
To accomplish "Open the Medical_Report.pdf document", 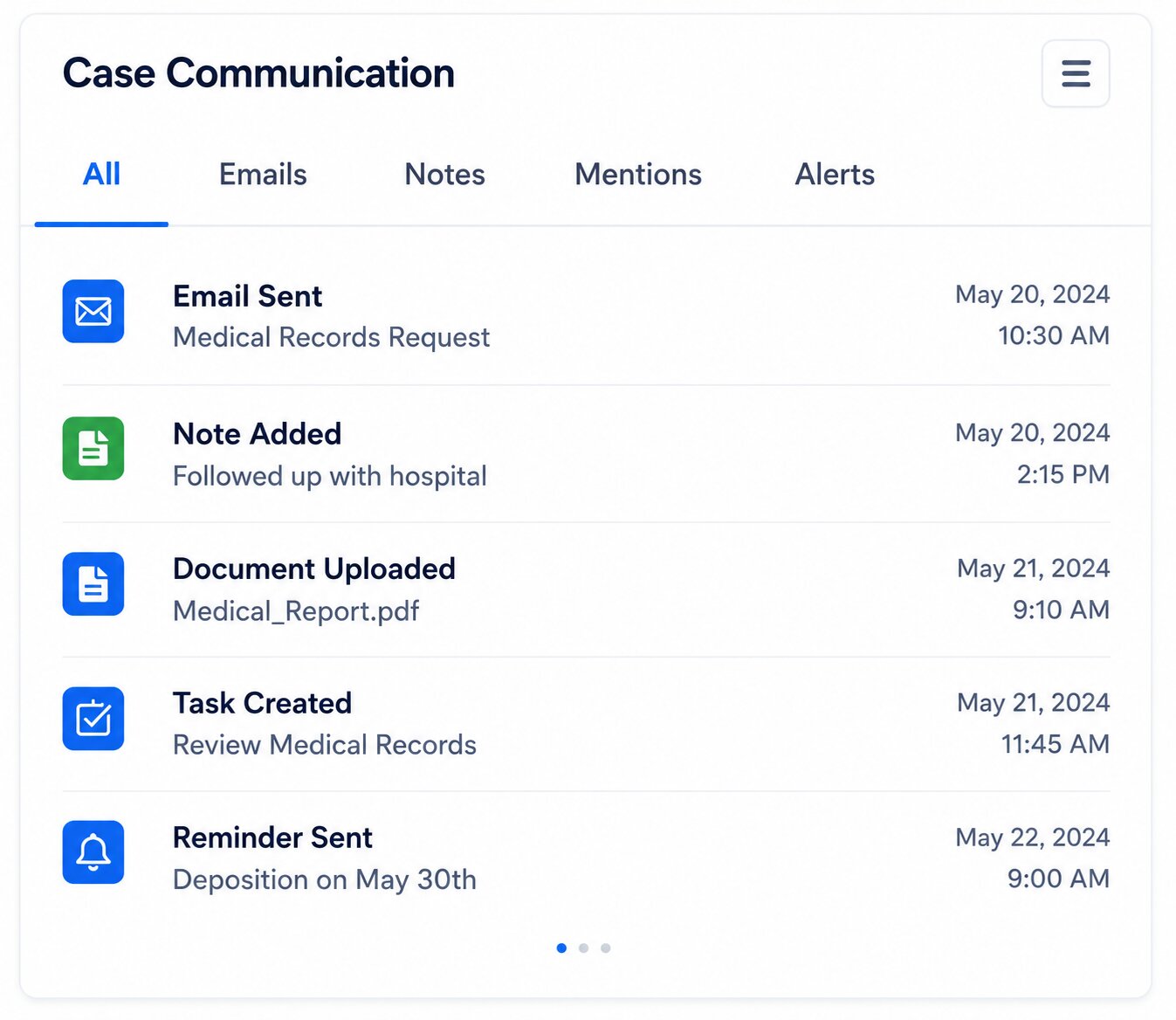I will click(586, 589).
